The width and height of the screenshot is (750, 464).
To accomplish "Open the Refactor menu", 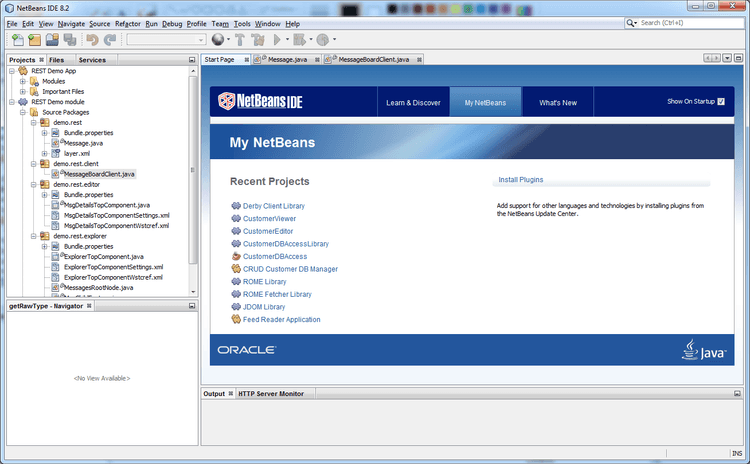I will coord(128,24).
